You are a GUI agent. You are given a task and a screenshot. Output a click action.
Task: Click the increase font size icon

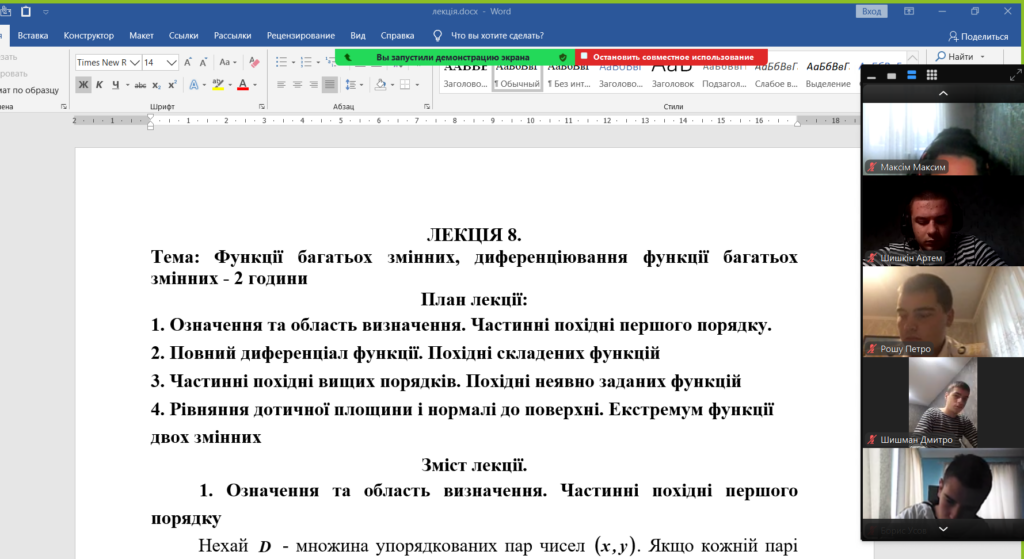coord(188,63)
